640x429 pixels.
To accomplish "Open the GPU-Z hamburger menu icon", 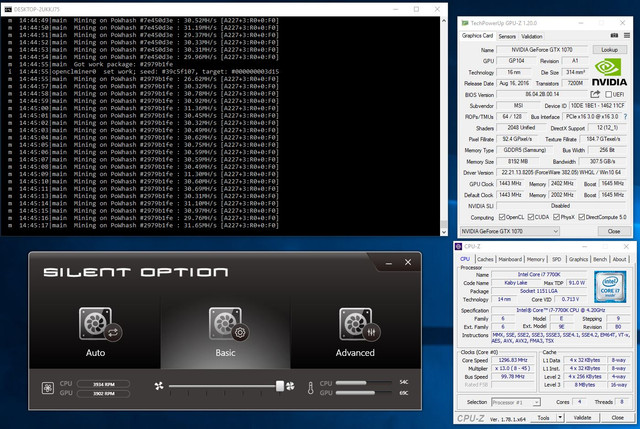I will coord(627,36).
